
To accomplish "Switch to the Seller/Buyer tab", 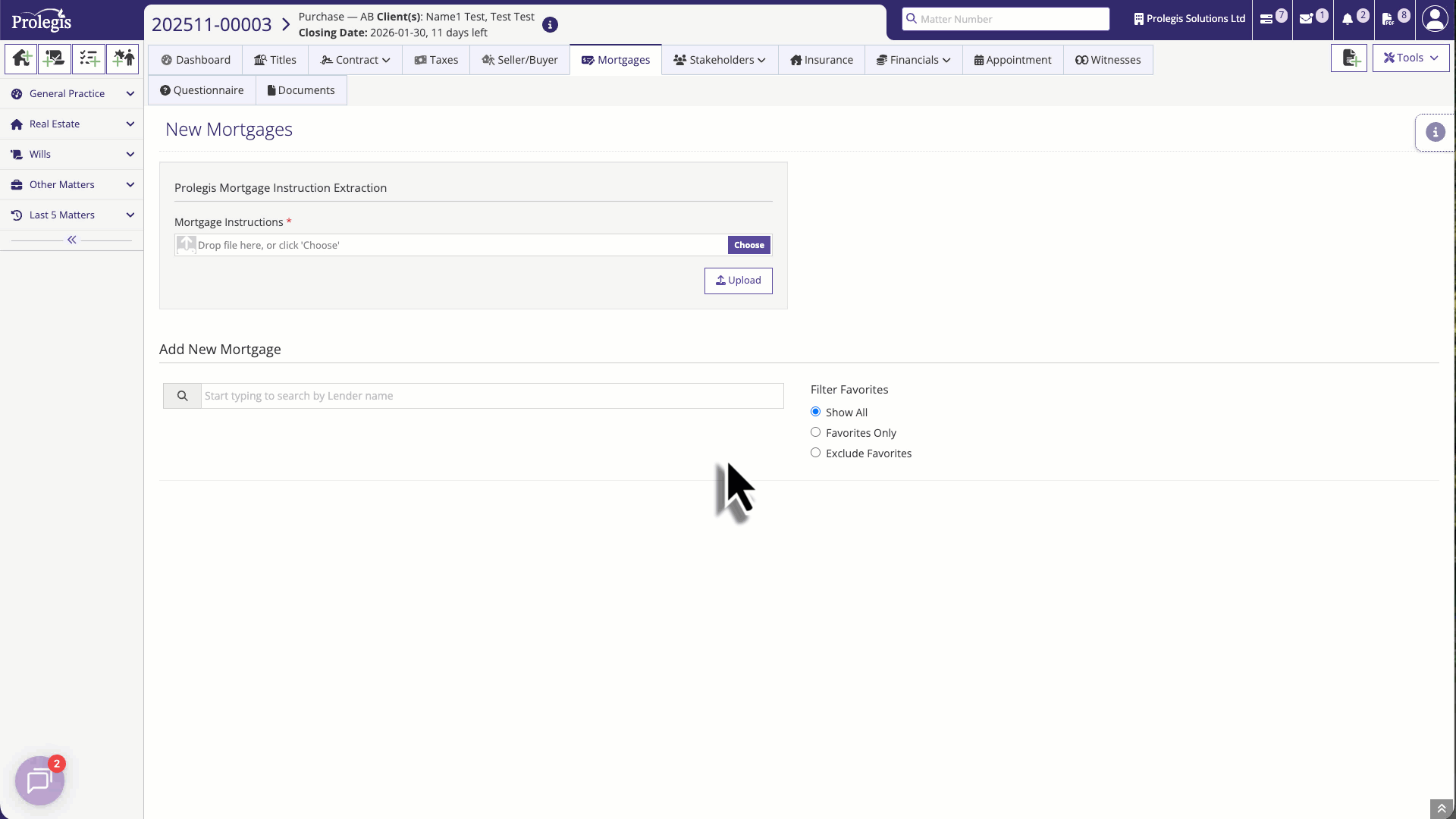I will click(x=519, y=59).
